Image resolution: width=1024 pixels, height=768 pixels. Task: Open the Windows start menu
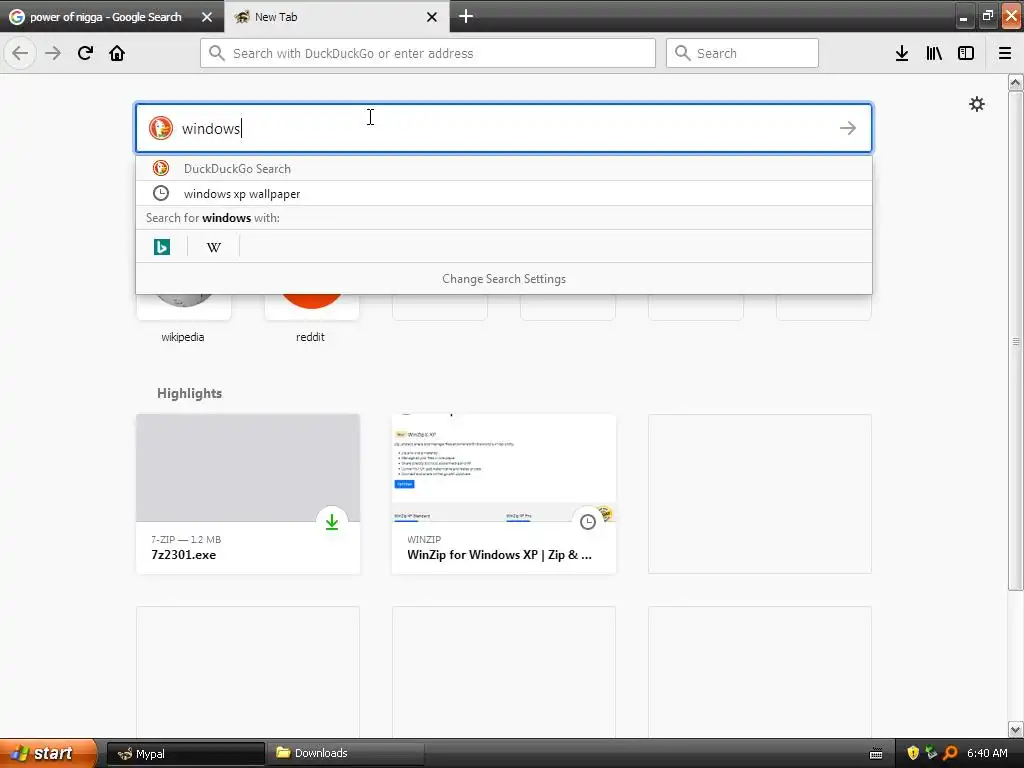48,753
